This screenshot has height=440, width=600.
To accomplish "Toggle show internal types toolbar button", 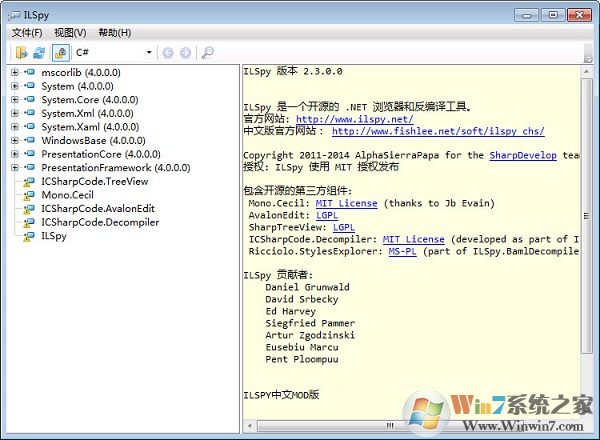I will click(x=60, y=53).
